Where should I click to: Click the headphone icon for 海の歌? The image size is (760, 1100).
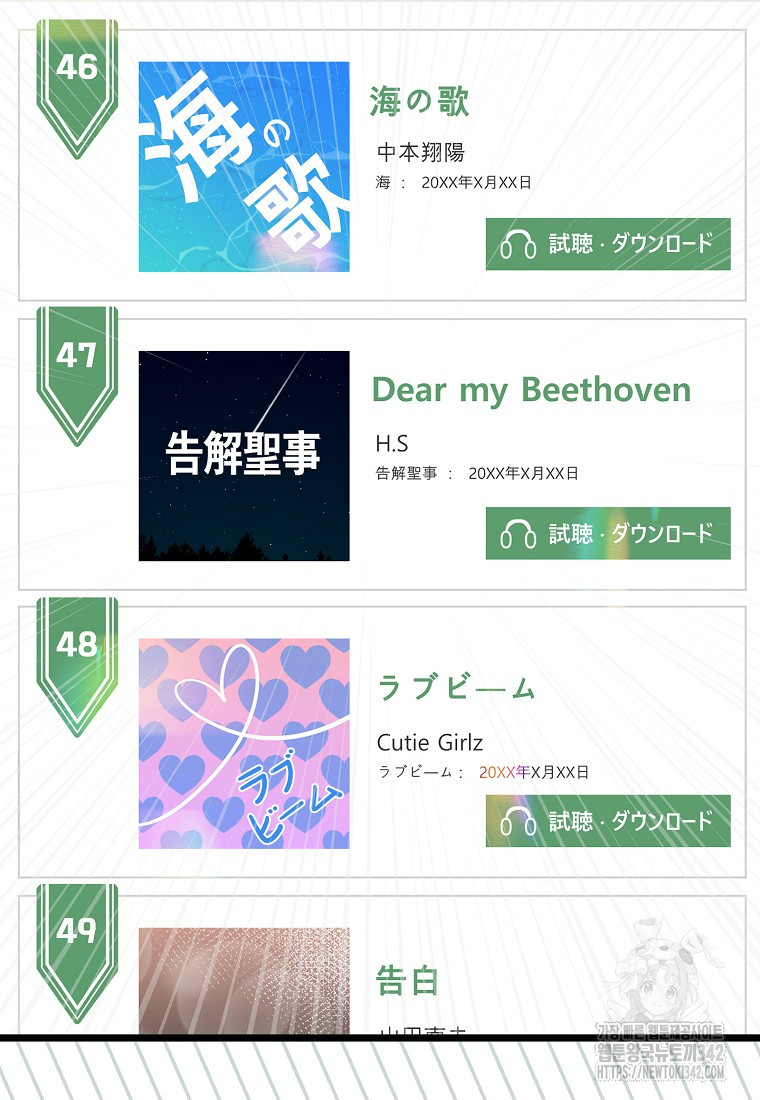point(518,244)
